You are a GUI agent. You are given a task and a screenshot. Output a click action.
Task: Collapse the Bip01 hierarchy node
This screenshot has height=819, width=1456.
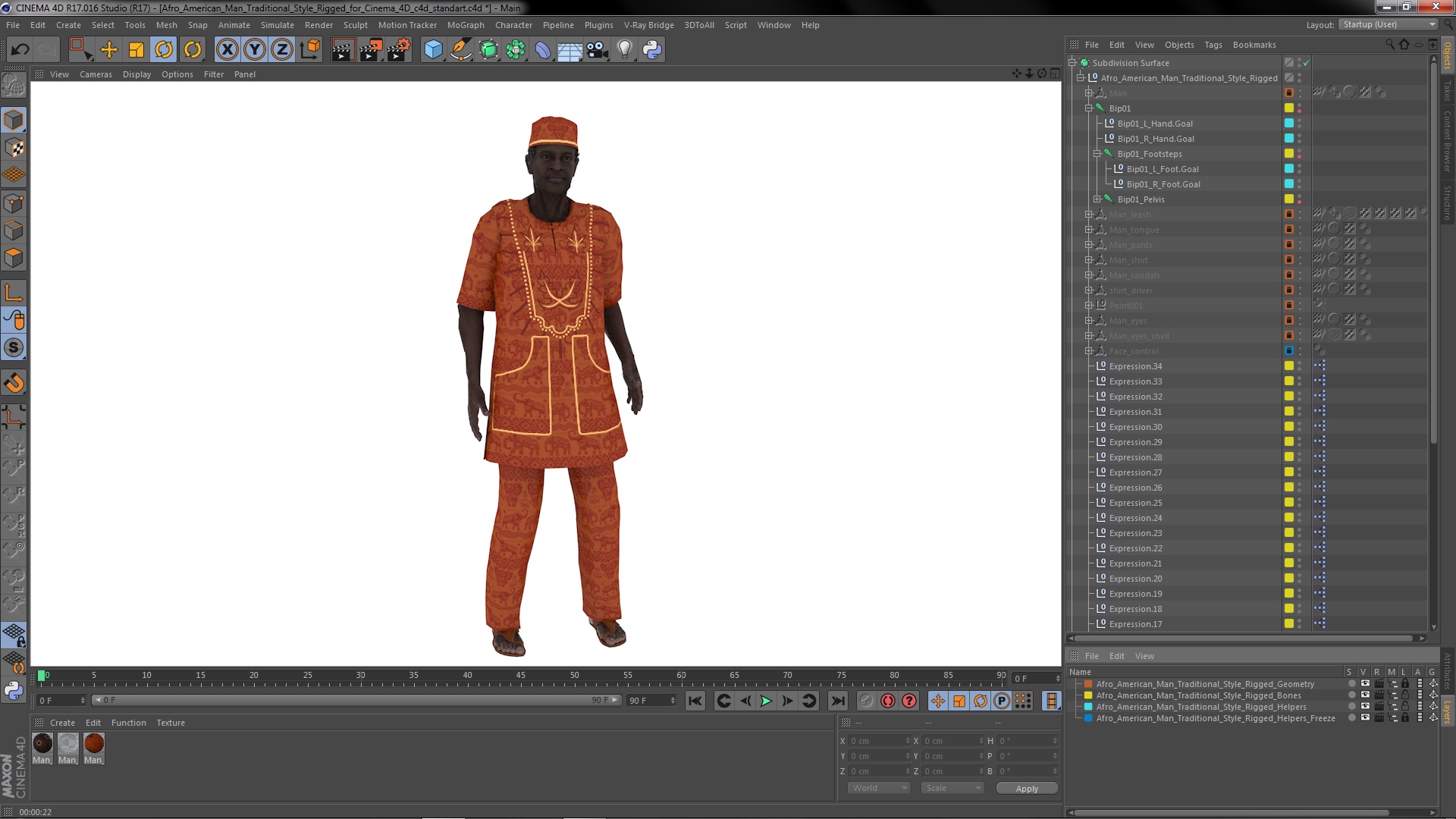(x=1089, y=108)
